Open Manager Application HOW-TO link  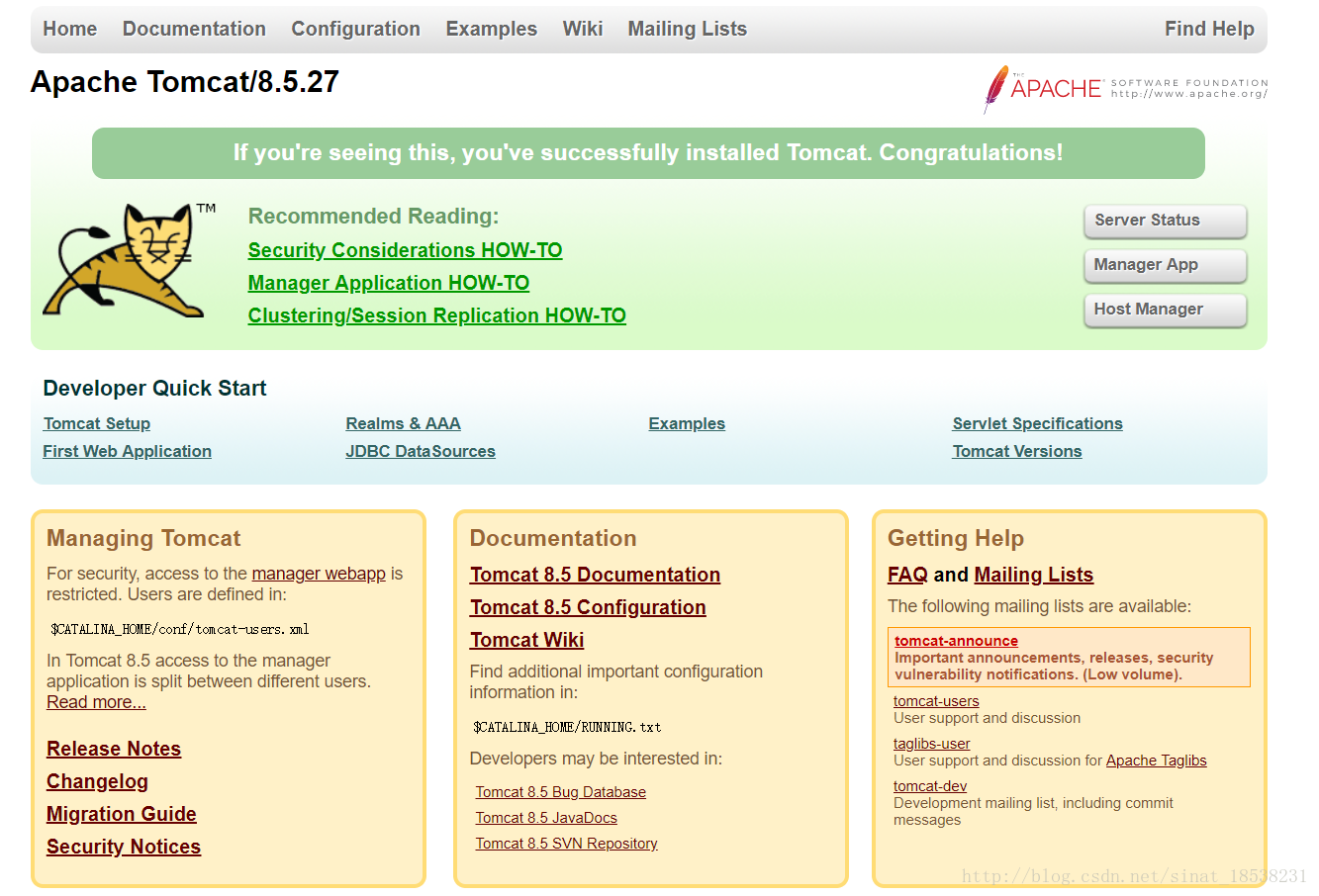tap(389, 283)
